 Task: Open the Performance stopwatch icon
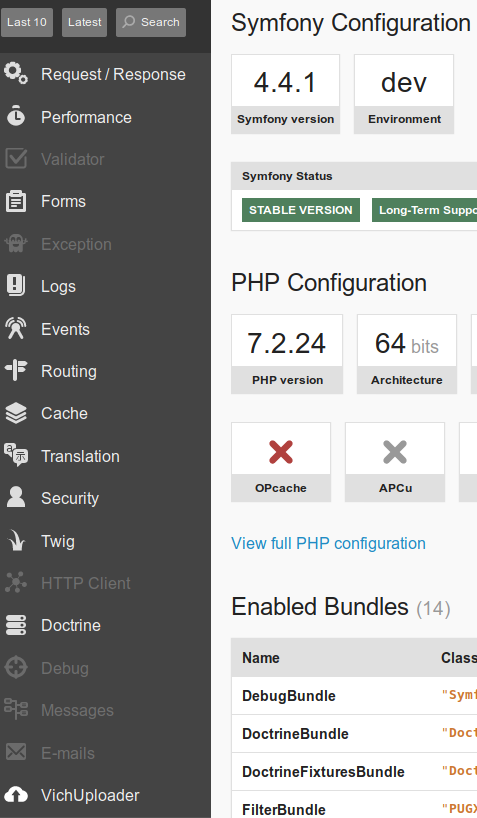(x=16, y=116)
